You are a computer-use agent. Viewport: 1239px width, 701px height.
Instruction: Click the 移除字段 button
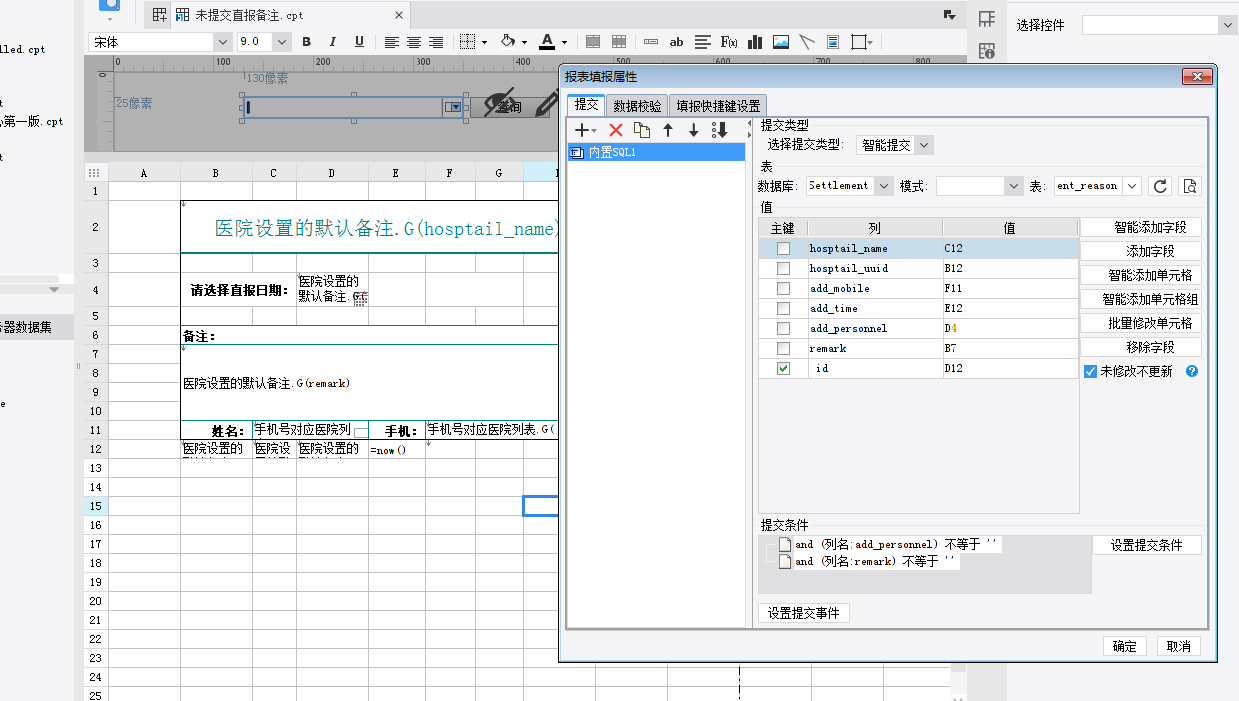coord(1141,347)
